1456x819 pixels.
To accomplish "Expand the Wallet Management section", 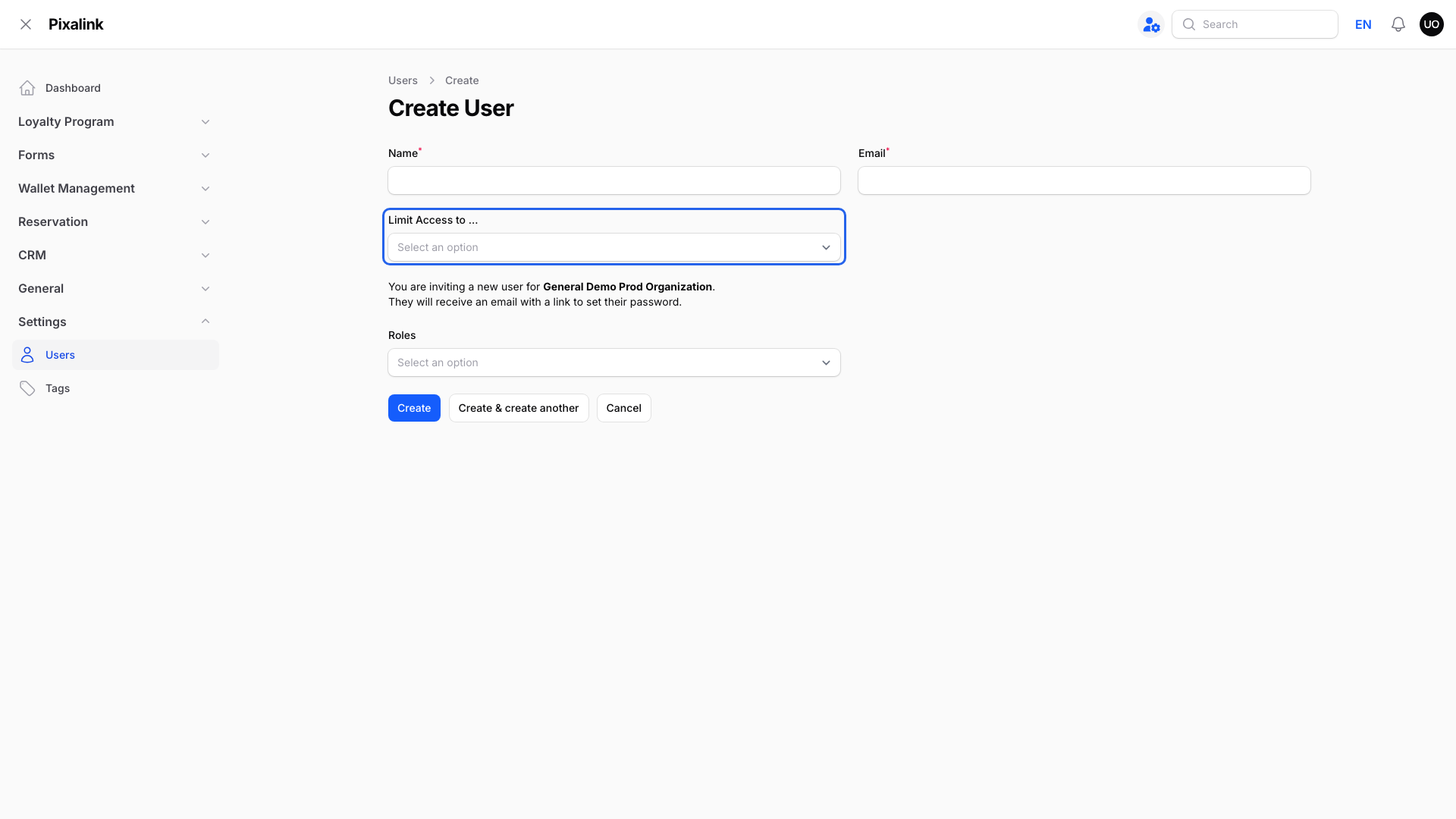I will click(115, 188).
